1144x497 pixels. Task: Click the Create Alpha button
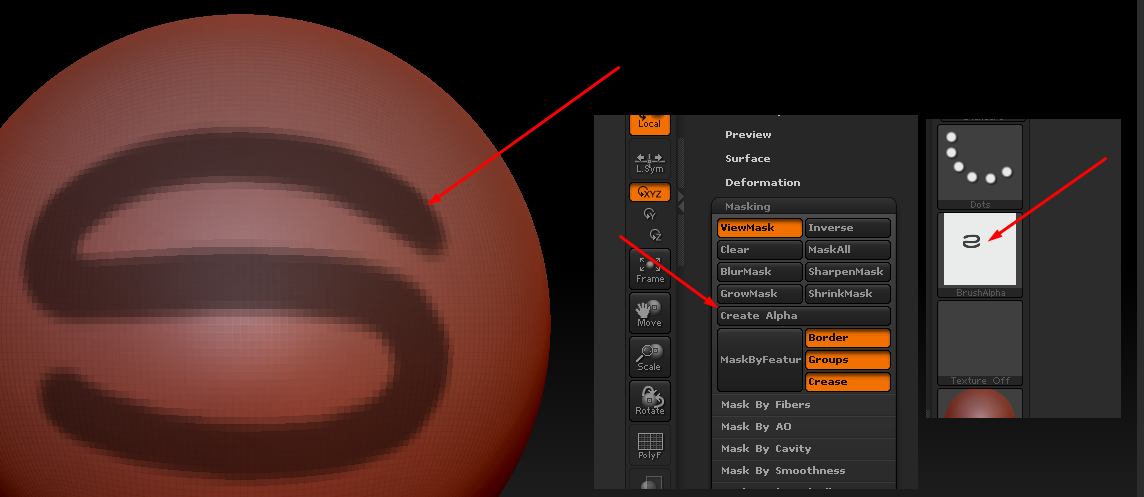coord(804,316)
